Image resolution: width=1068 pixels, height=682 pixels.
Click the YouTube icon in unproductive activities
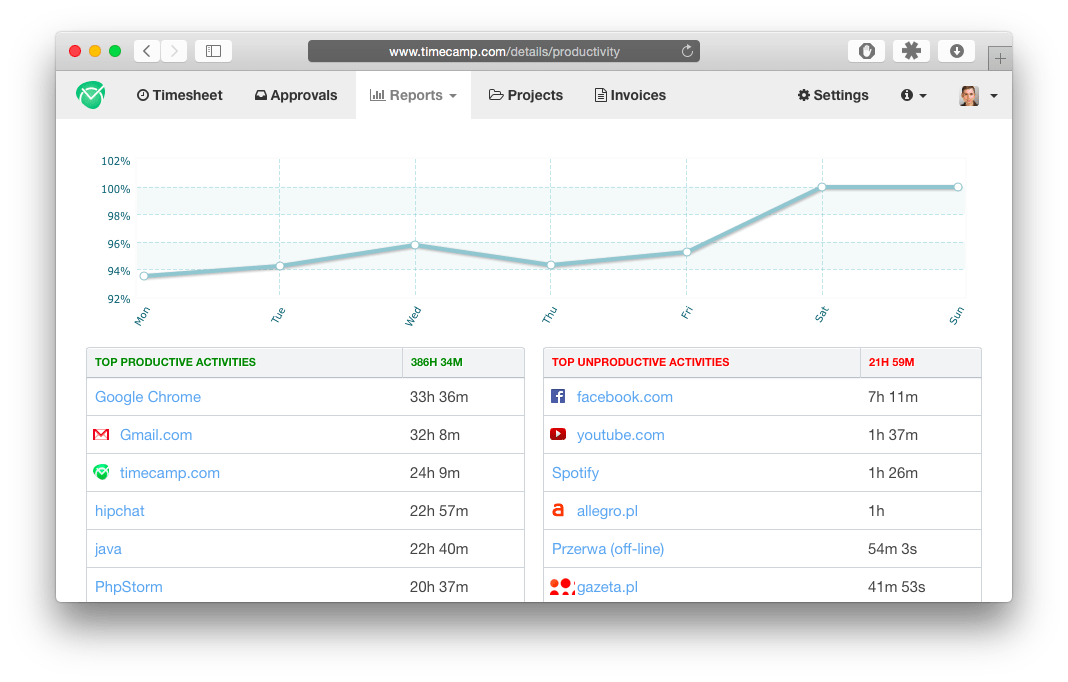click(558, 434)
